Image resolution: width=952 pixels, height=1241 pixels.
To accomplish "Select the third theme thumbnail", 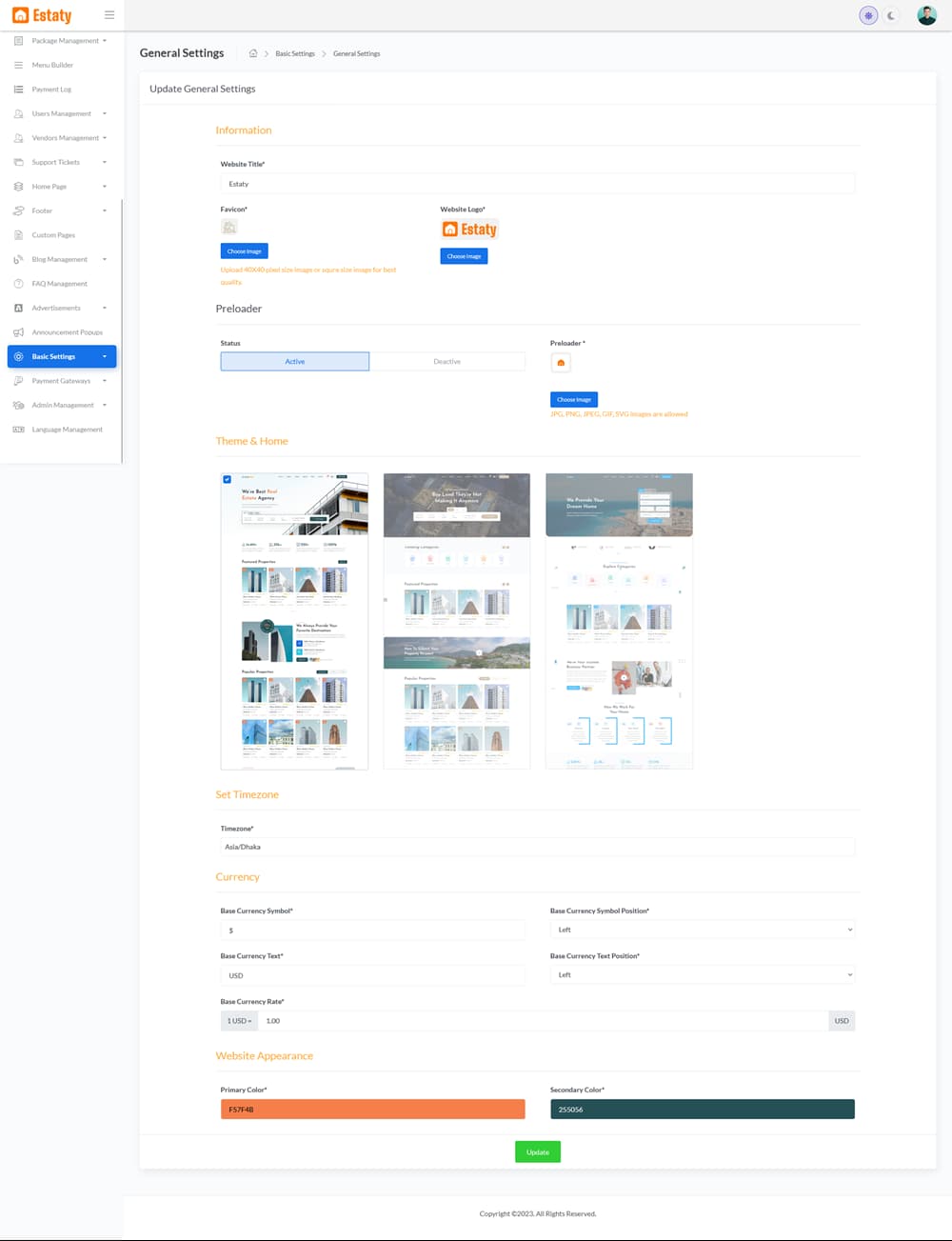I will (x=619, y=621).
